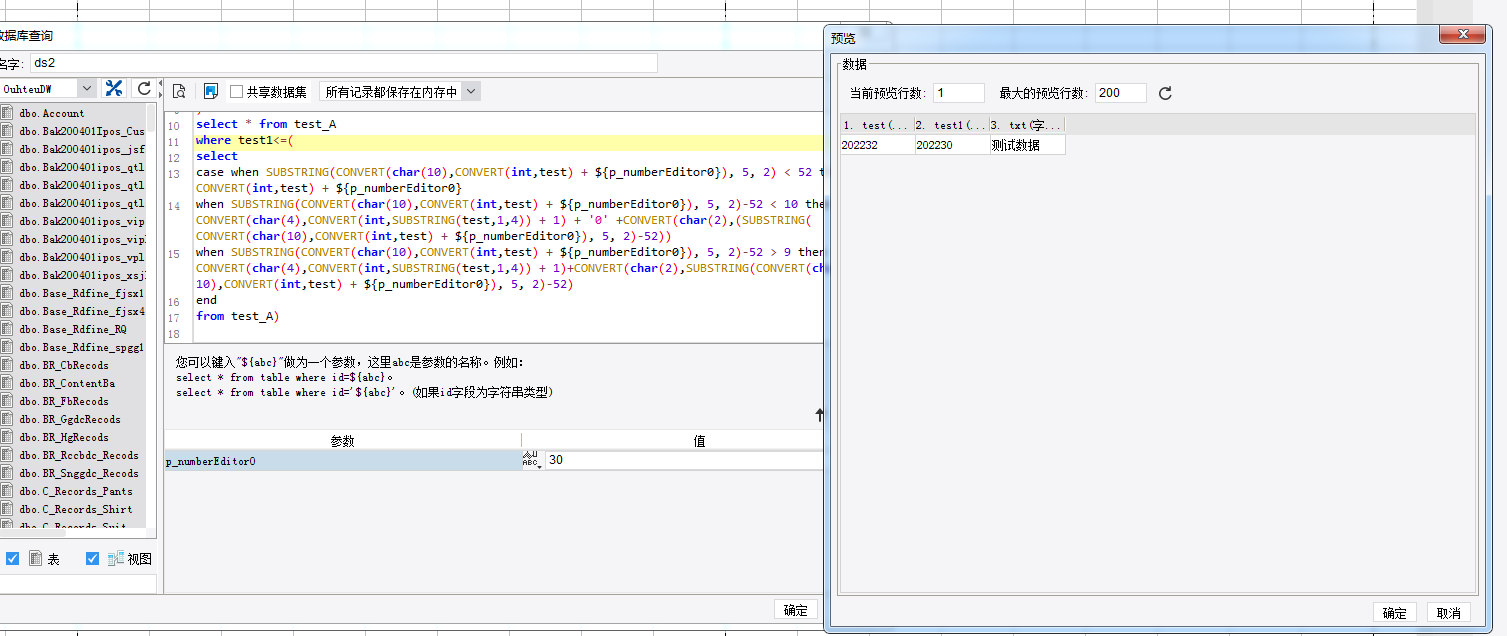The width and height of the screenshot is (1507, 636).
Task: Click the table icon beside dbo.BR_CbRecods
Action: [6, 365]
